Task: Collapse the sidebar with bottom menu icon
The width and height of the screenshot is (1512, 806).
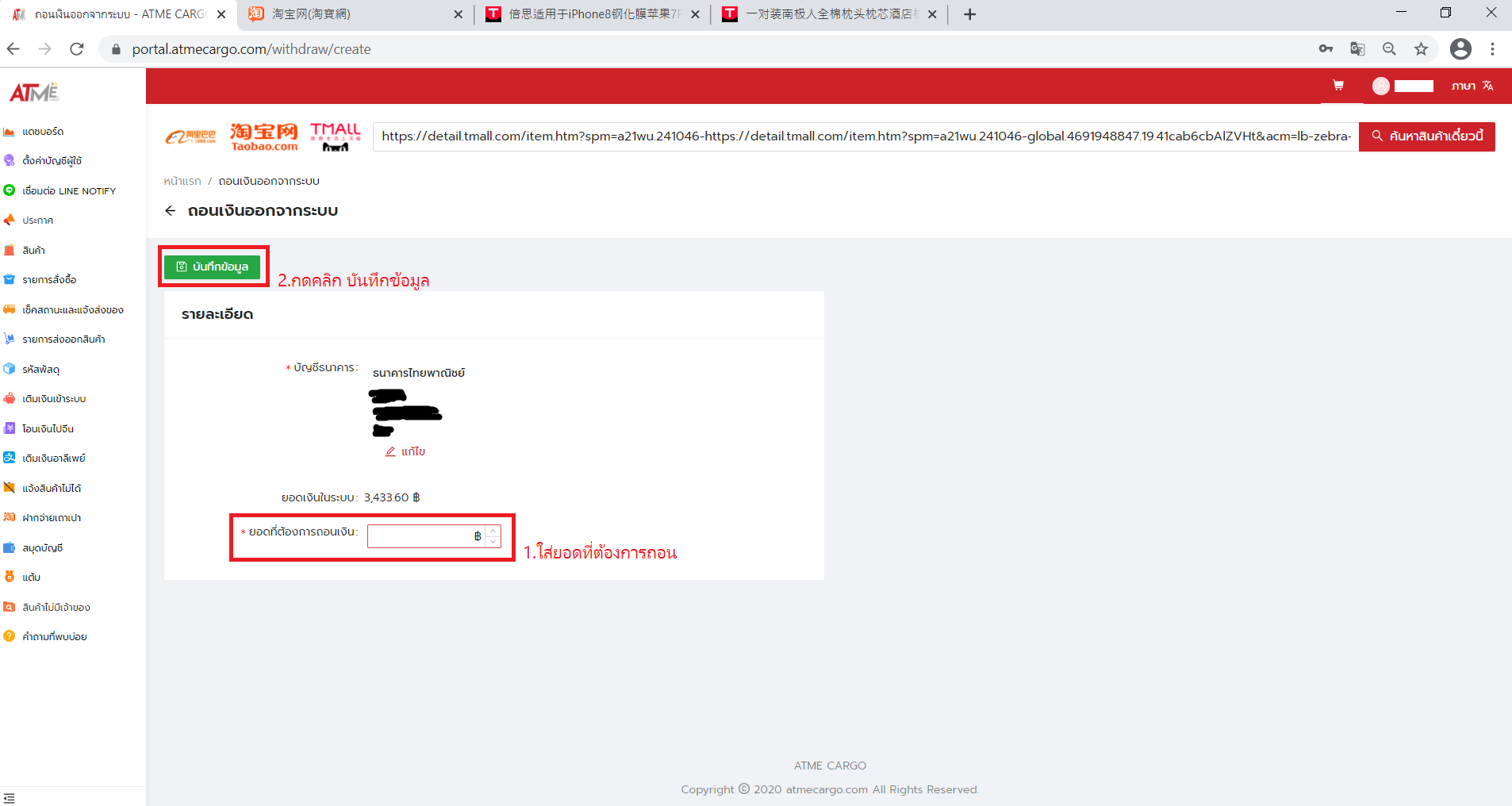Action: click(x=10, y=797)
